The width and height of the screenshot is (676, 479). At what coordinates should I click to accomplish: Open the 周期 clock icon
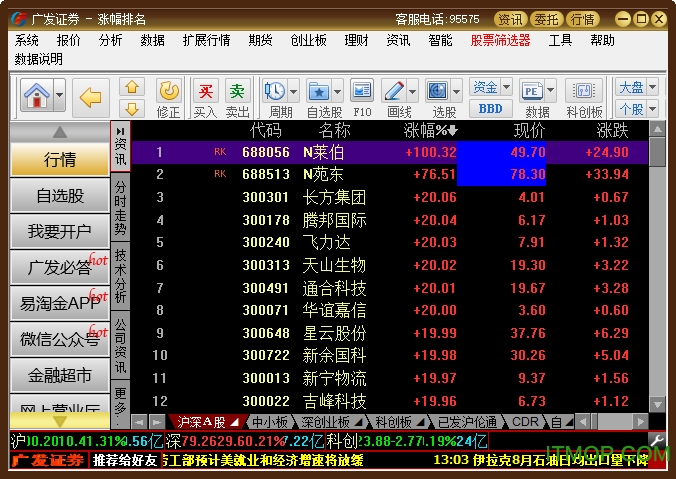coord(275,91)
